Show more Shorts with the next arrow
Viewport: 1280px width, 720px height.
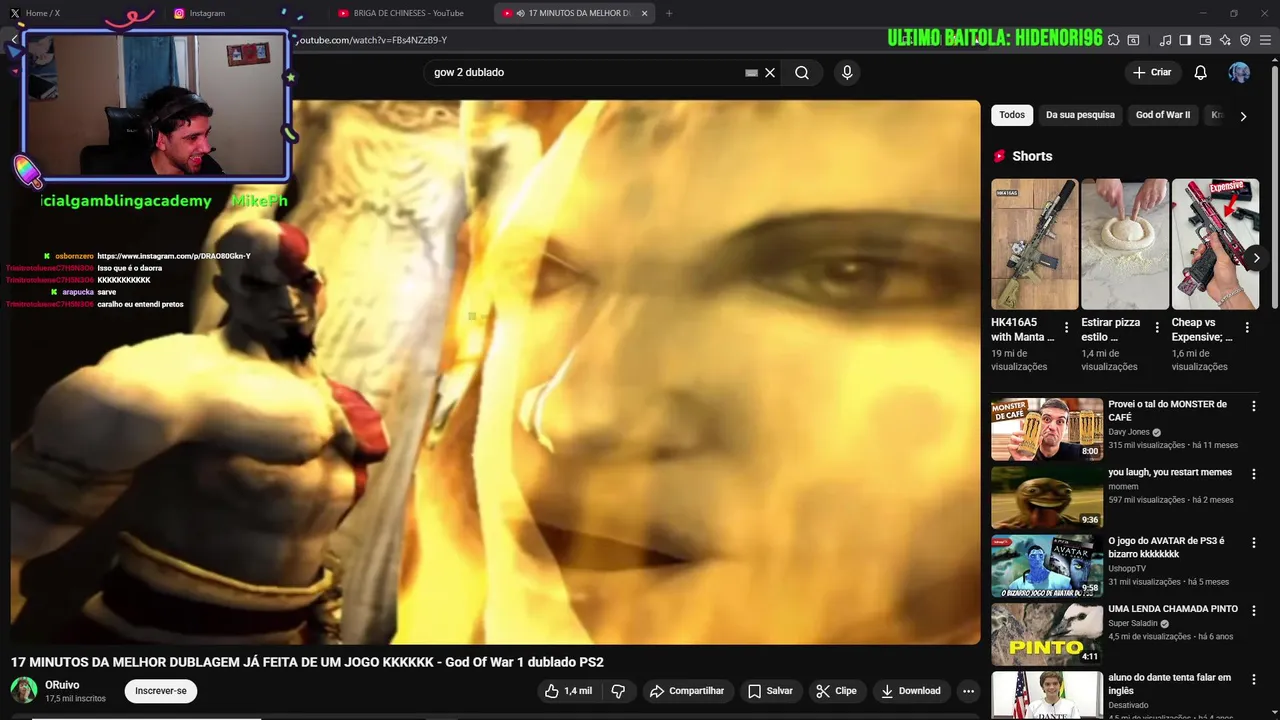tap(1256, 258)
